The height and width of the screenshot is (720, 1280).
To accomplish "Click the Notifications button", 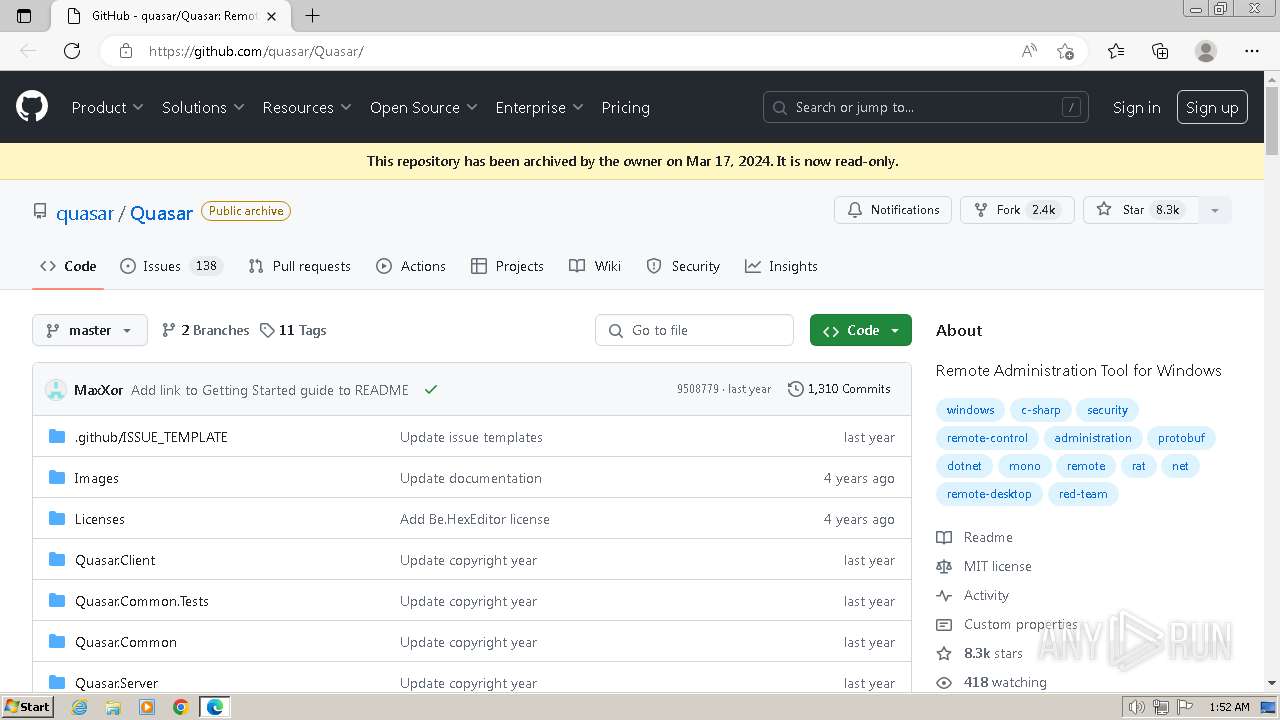I will 893,210.
